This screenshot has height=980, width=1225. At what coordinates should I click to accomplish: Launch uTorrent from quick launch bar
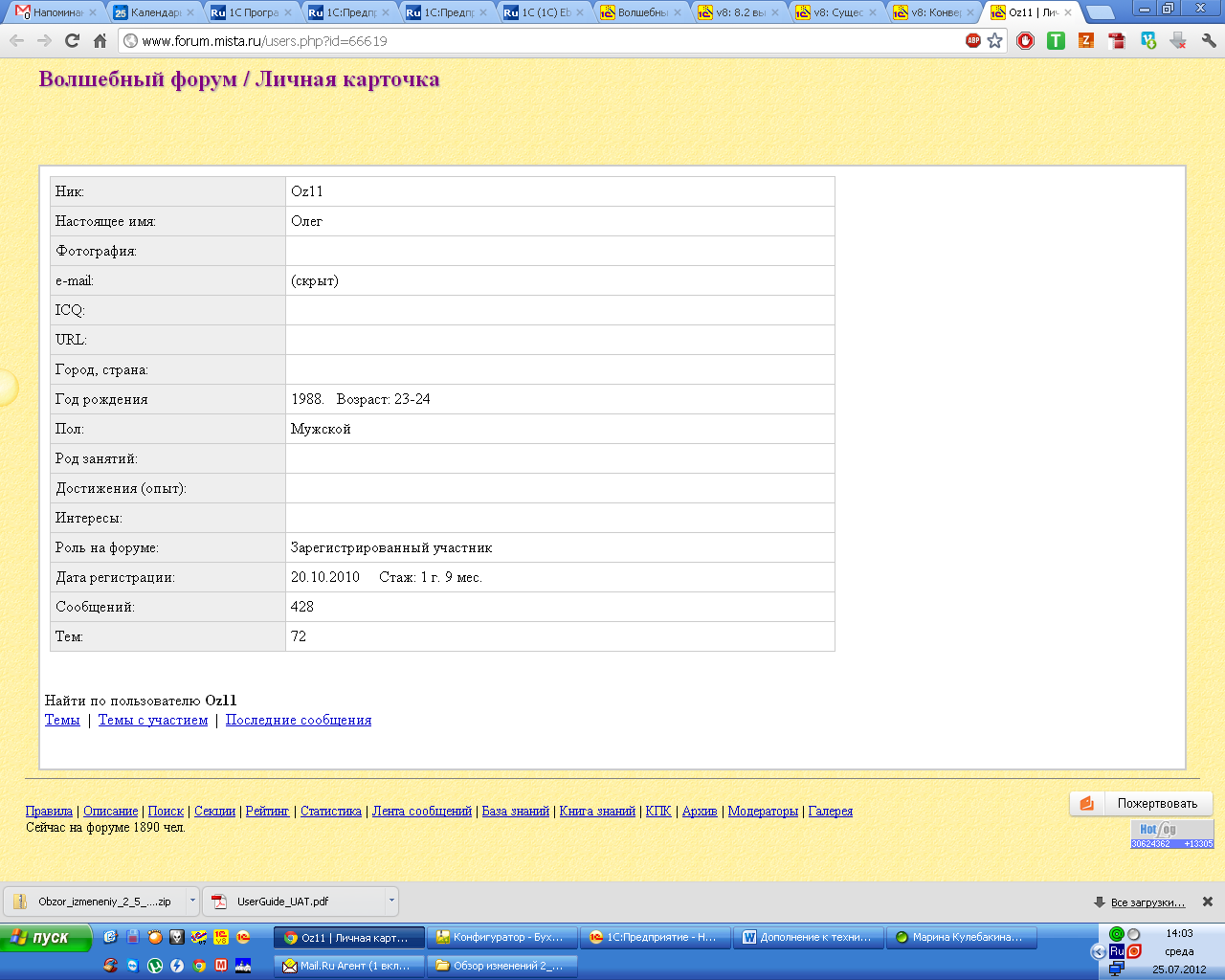click(x=155, y=966)
